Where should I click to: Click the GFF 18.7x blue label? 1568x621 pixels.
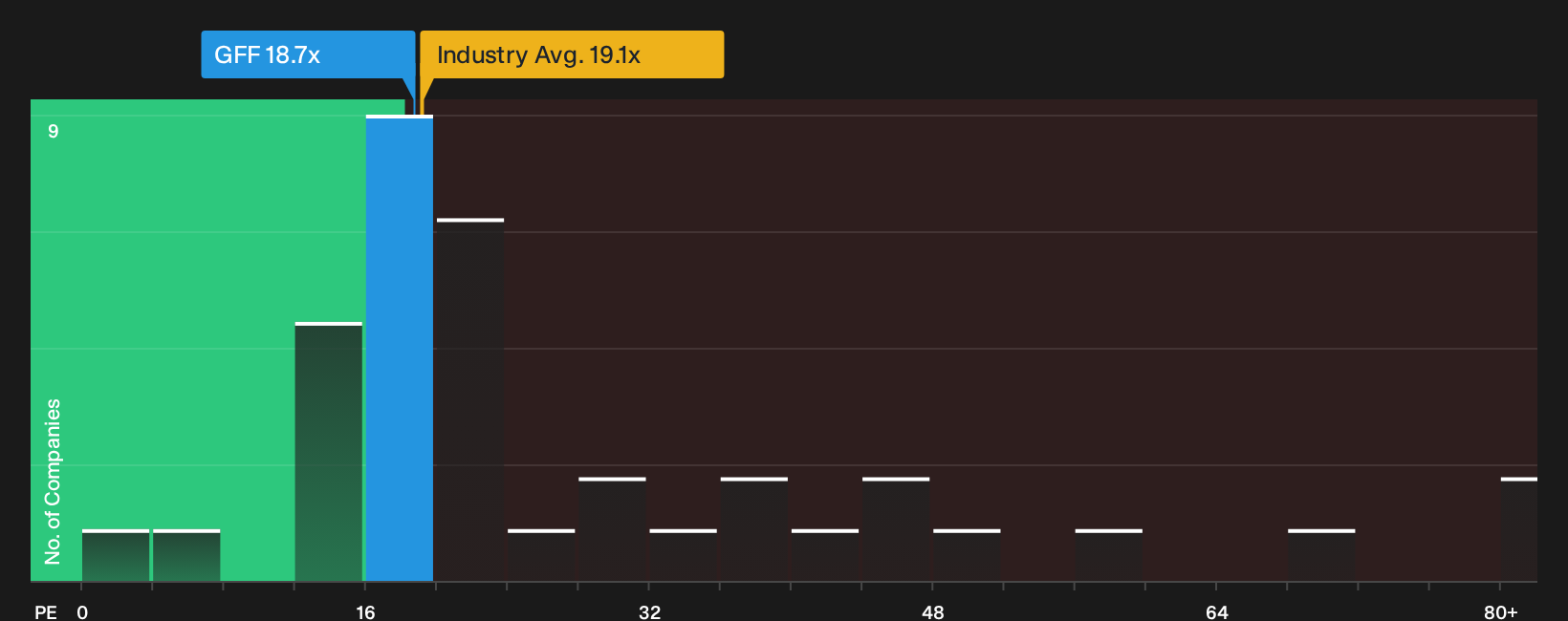pos(308,54)
